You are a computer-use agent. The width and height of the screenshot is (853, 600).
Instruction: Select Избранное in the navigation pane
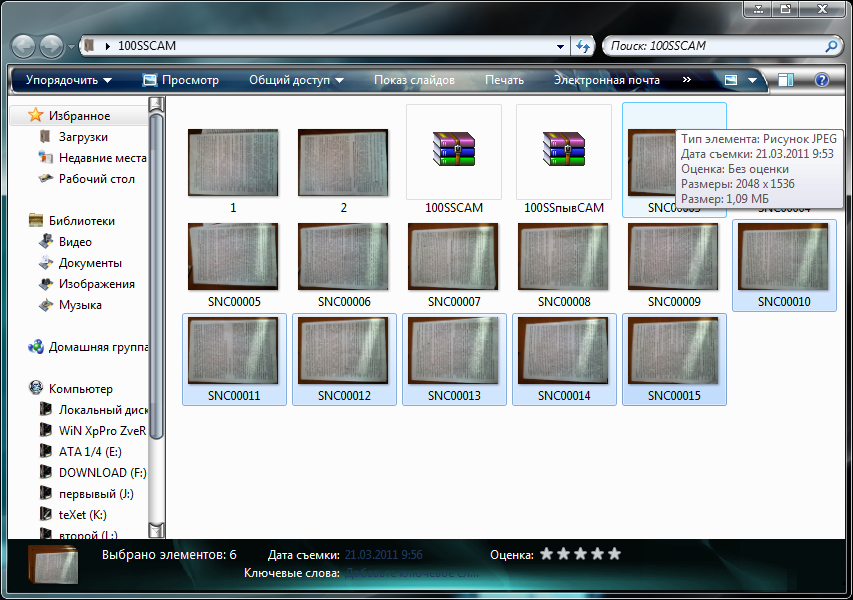(x=79, y=115)
